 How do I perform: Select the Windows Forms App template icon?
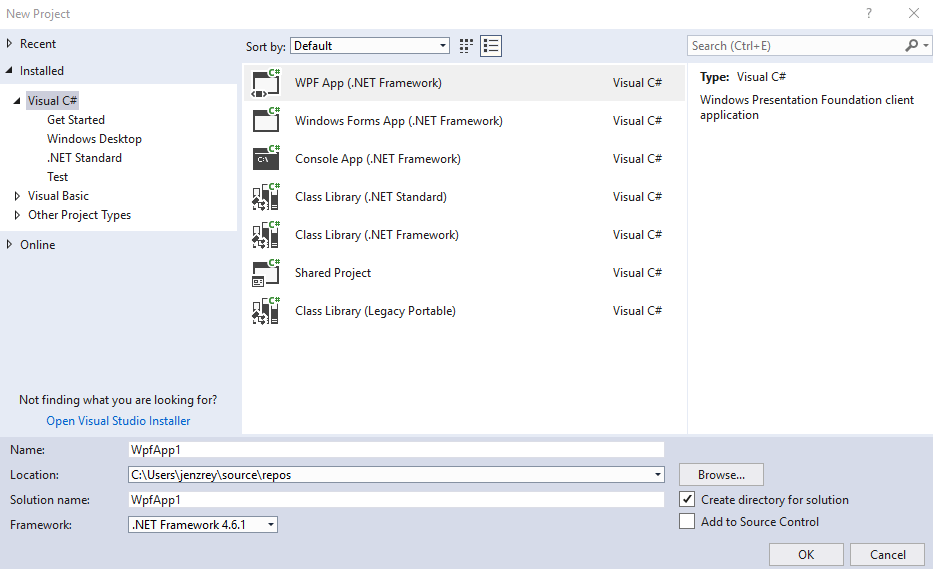click(265, 121)
